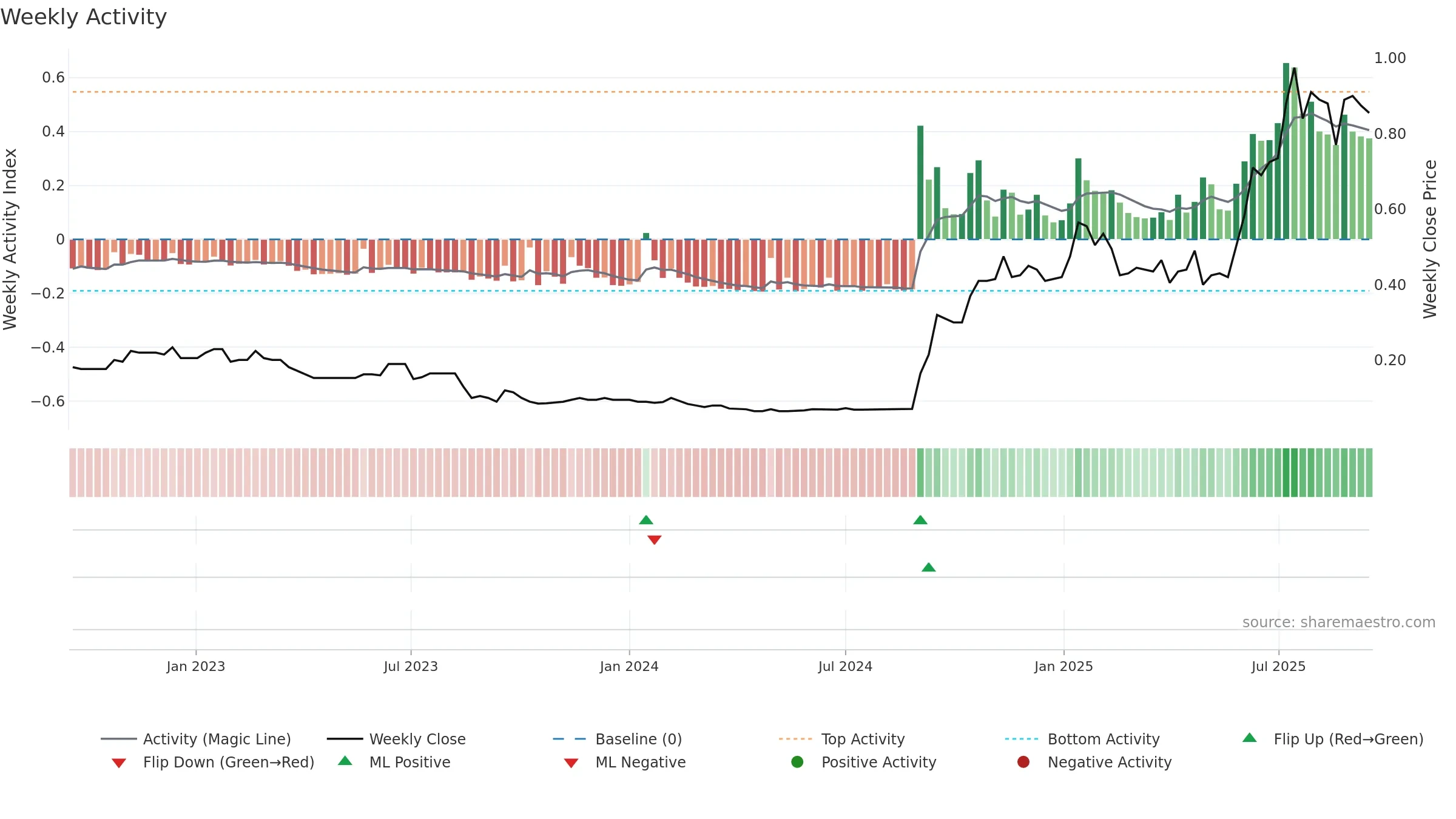1456x819 pixels.
Task: Click the 0.80 right axis tick label
Action: [x=1390, y=134]
